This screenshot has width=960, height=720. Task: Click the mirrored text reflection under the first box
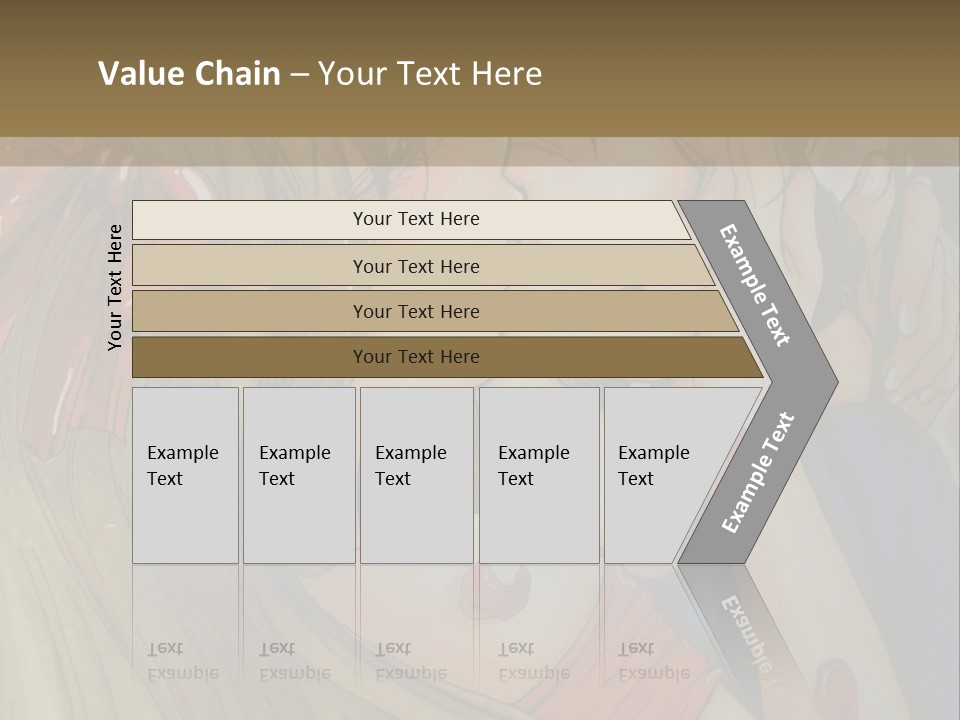[x=182, y=661]
